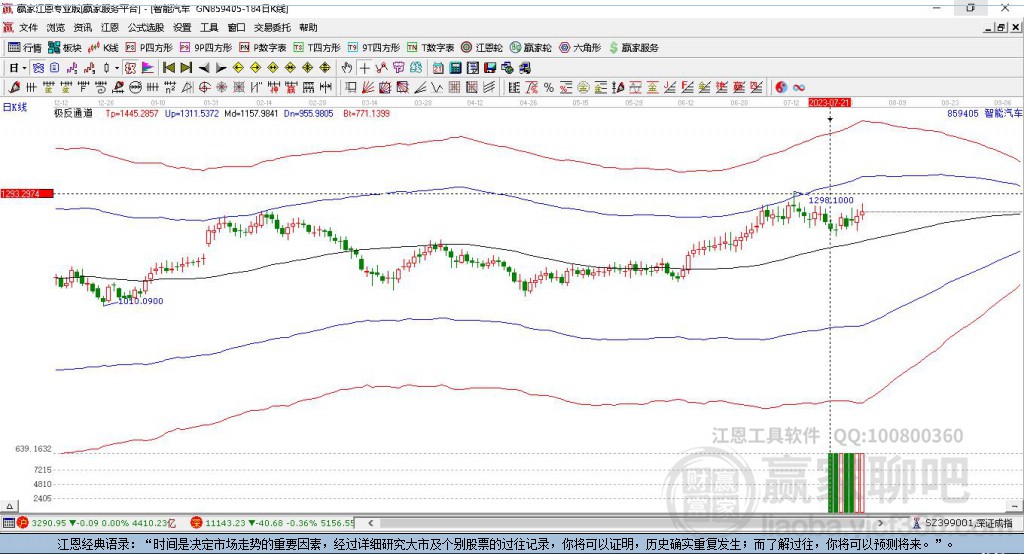Open the 江恩轮 Gann wheel

click(481, 48)
